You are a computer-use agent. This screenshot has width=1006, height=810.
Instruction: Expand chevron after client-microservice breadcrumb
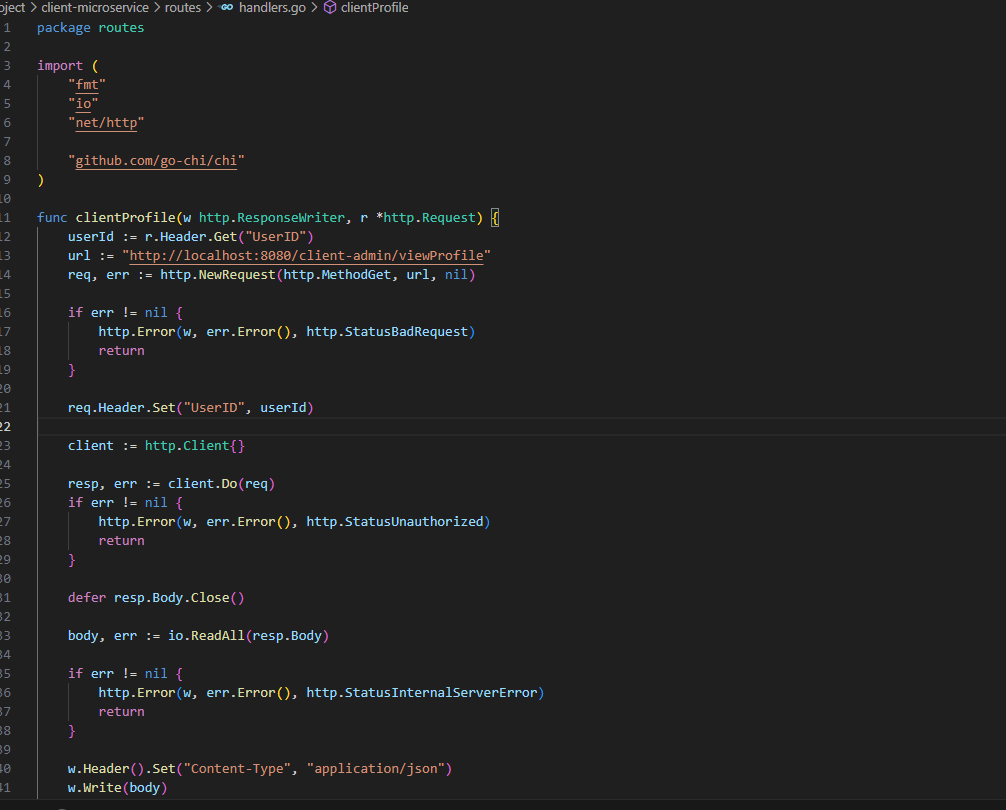tap(157, 8)
